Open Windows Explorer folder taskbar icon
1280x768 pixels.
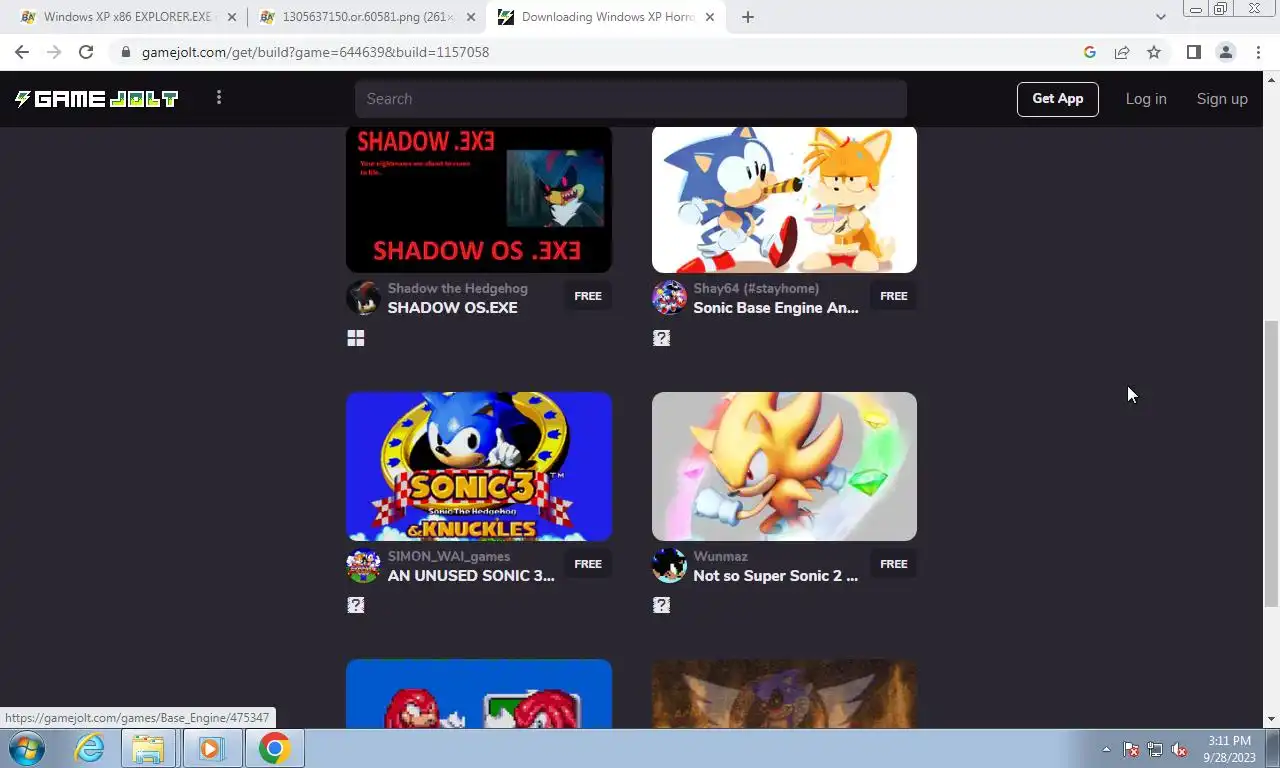pyautogui.click(x=148, y=748)
